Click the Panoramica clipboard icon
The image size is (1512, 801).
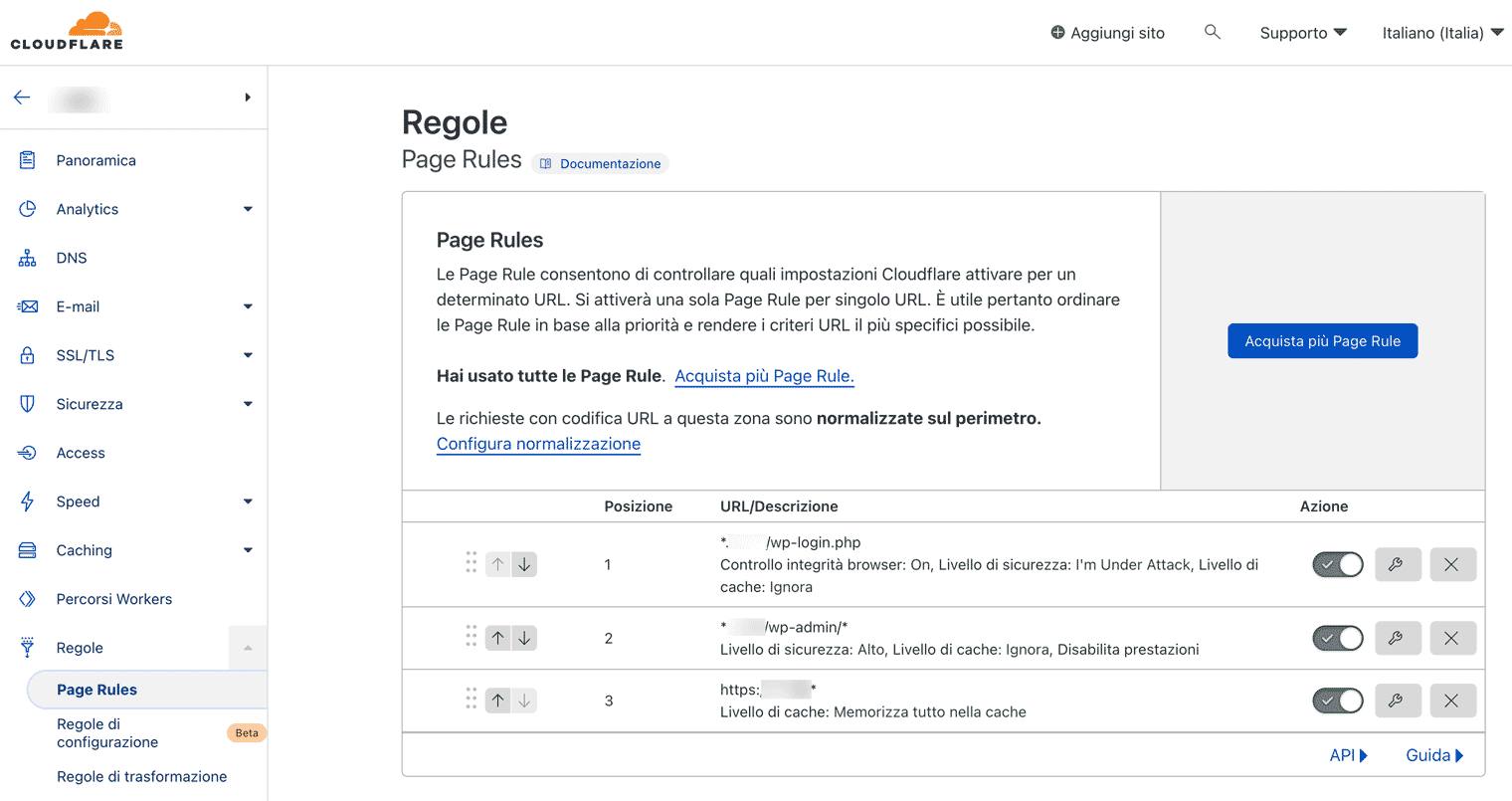pyautogui.click(x=27, y=160)
